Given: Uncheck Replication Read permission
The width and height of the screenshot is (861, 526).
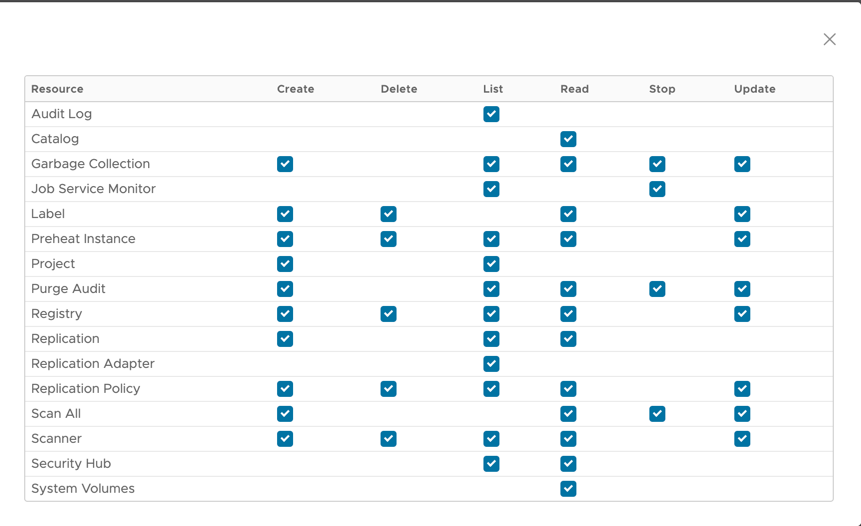Looking at the screenshot, I should [568, 339].
